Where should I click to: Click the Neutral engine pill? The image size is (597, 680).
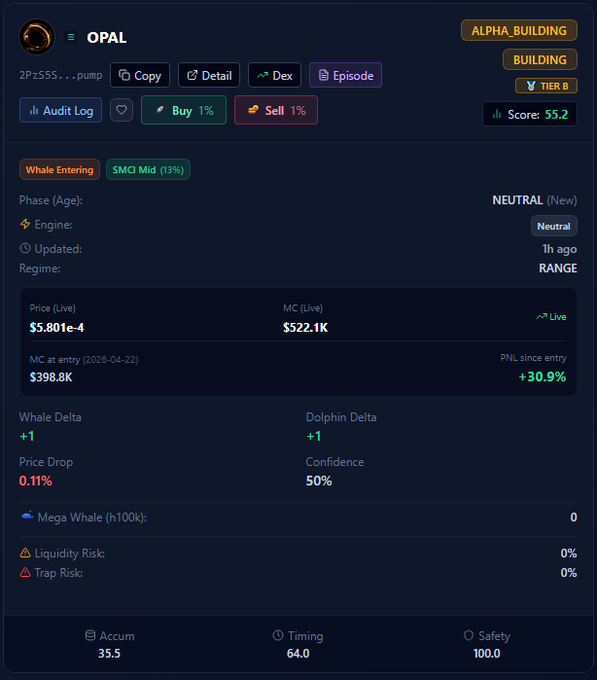(554, 226)
